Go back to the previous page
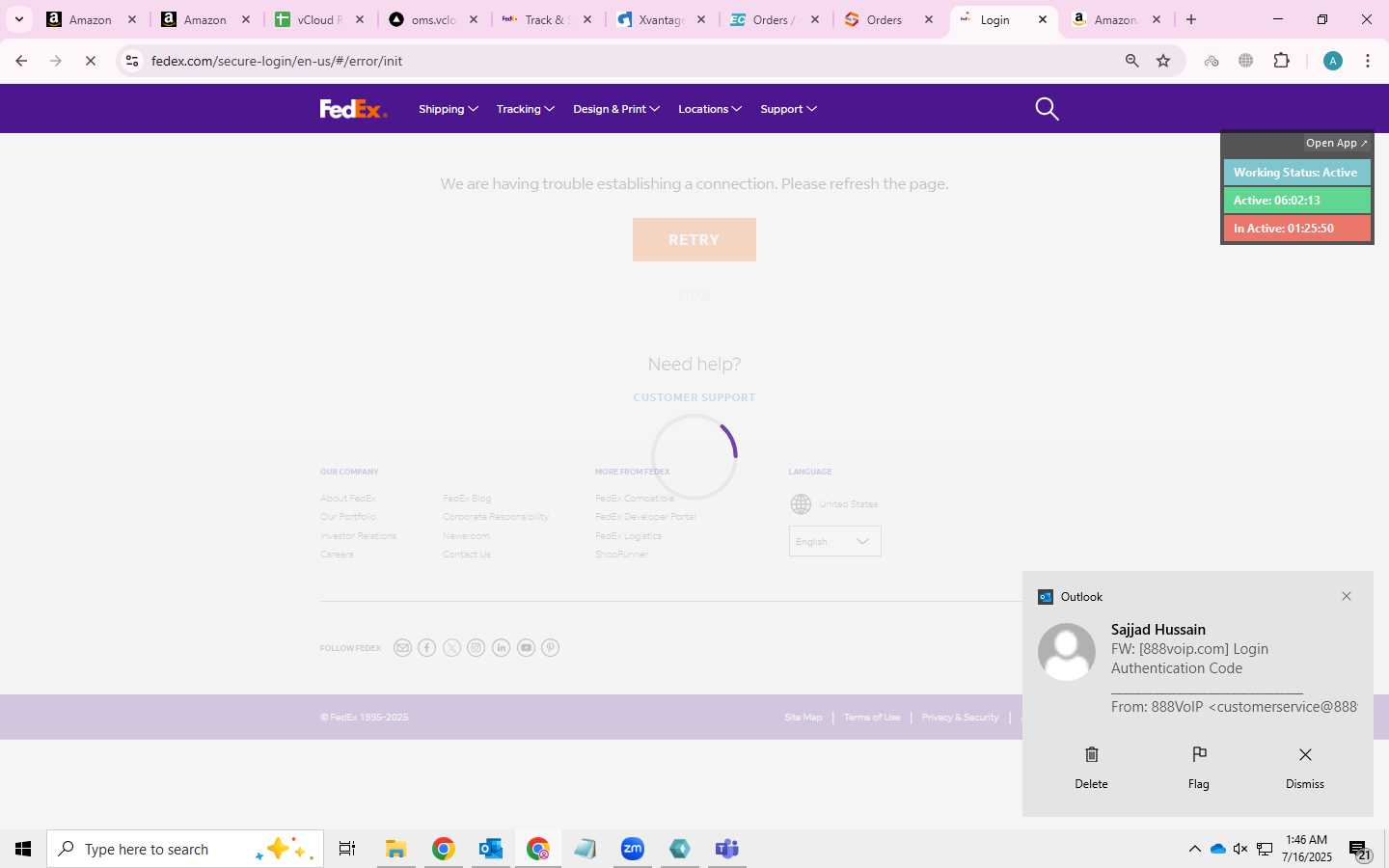Viewport: 1389px width, 868px height. (21, 61)
